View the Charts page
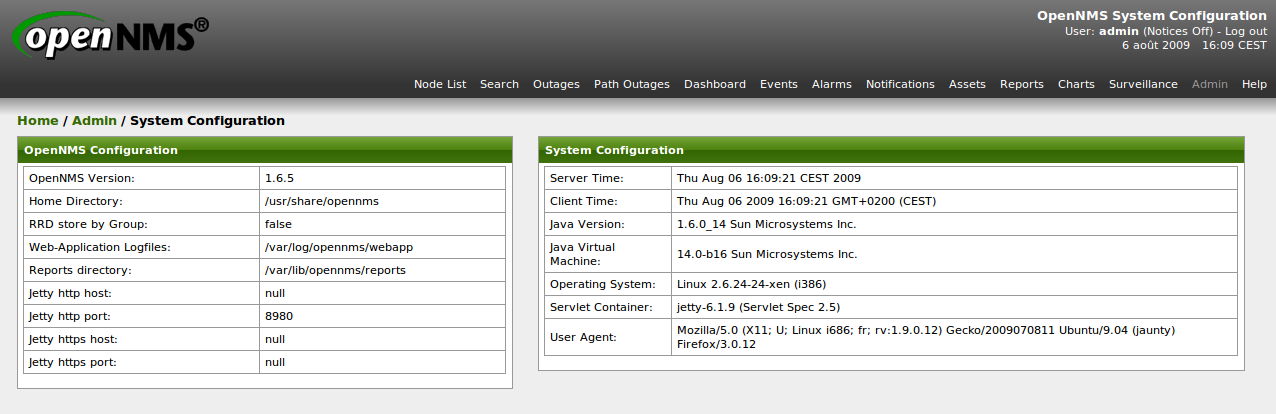The image size is (1276, 414). [x=1076, y=85]
